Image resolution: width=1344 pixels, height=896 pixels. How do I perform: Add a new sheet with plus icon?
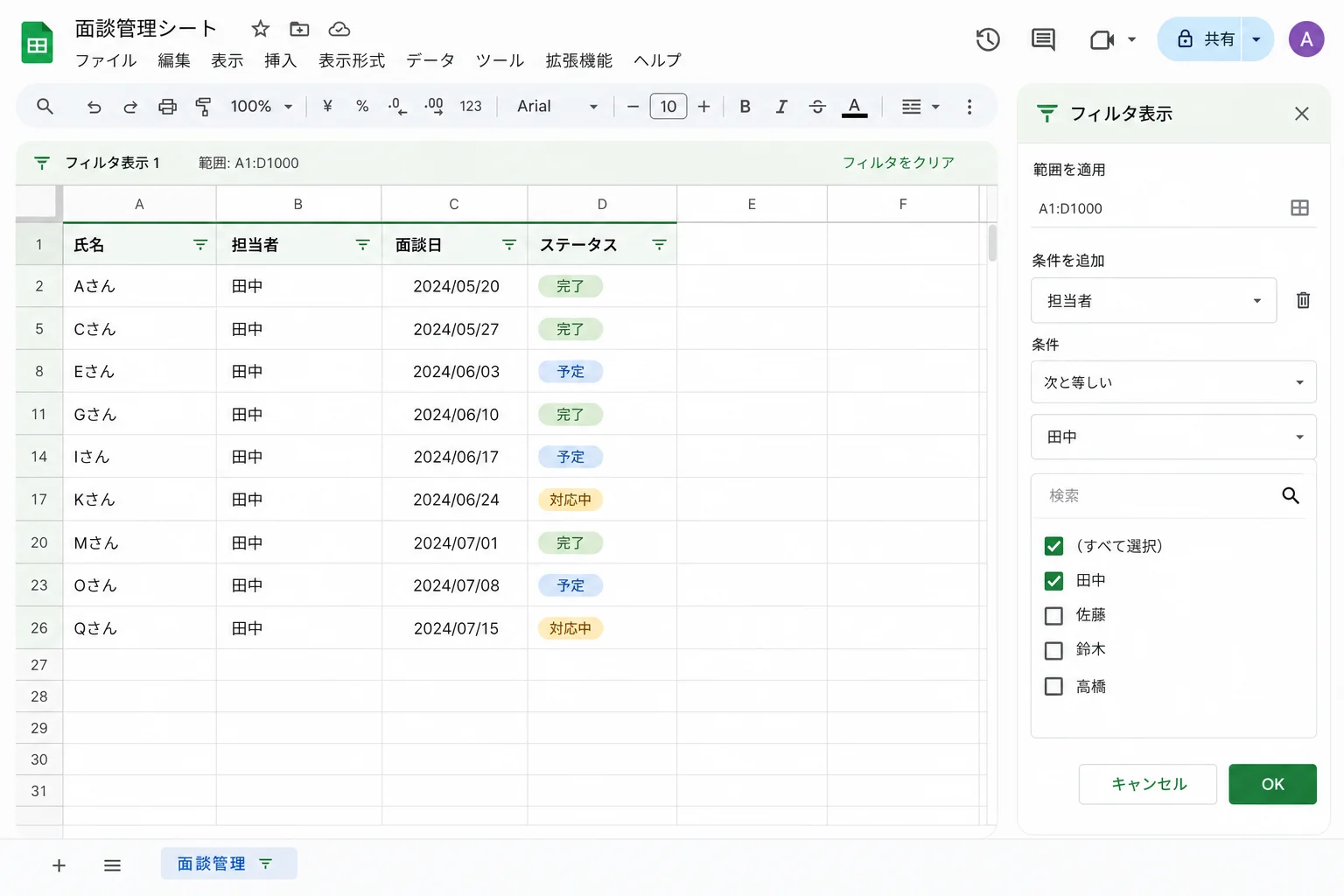(x=59, y=865)
